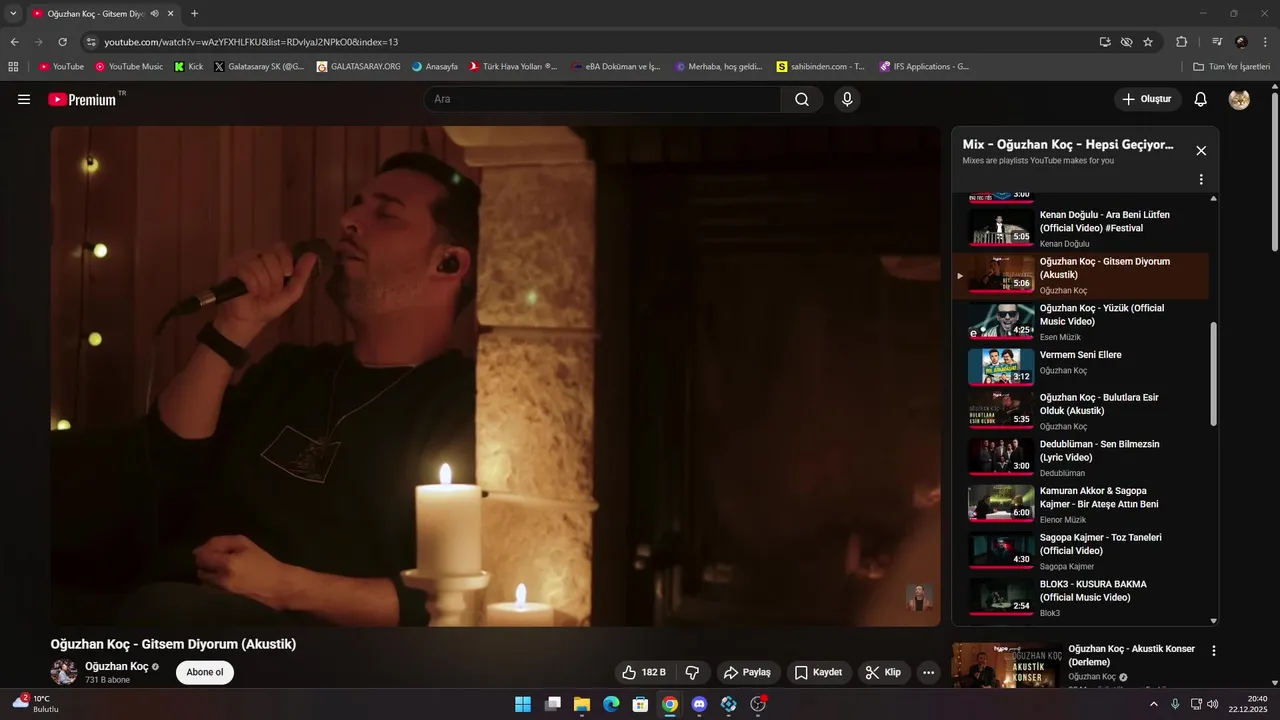The image size is (1280, 720).
Task: Open Oğuzhan Koç channel name link
Action: (x=116, y=666)
